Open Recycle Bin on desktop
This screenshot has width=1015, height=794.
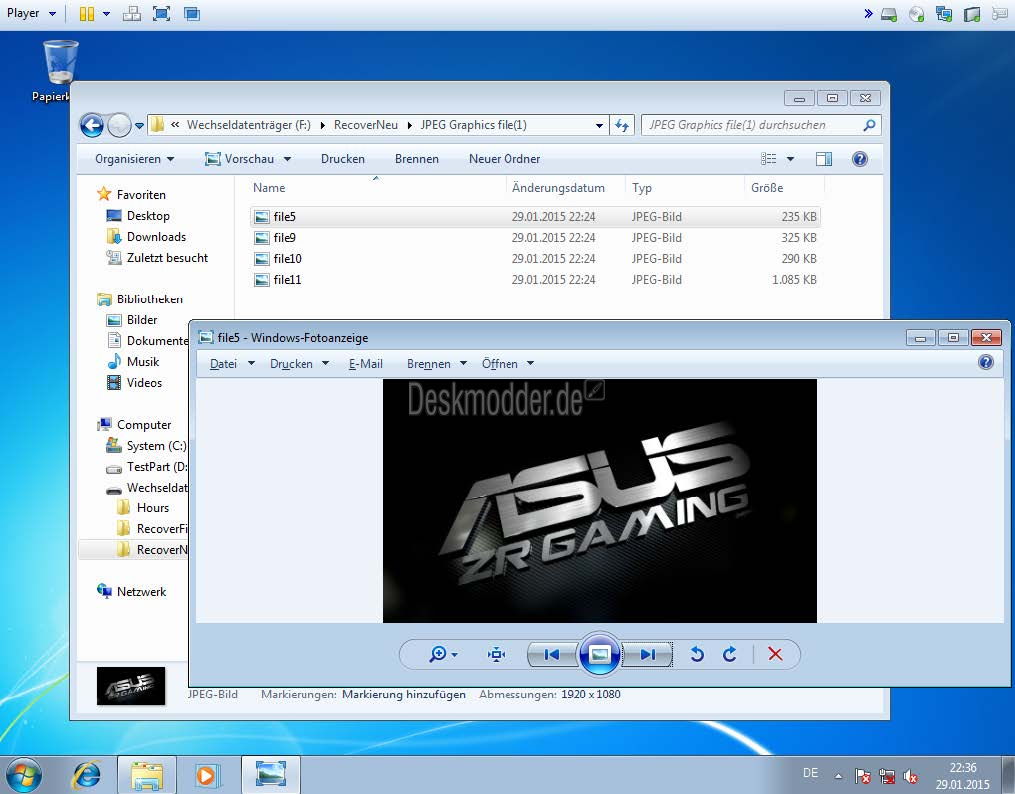pyautogui.click(x=59, y=71)
